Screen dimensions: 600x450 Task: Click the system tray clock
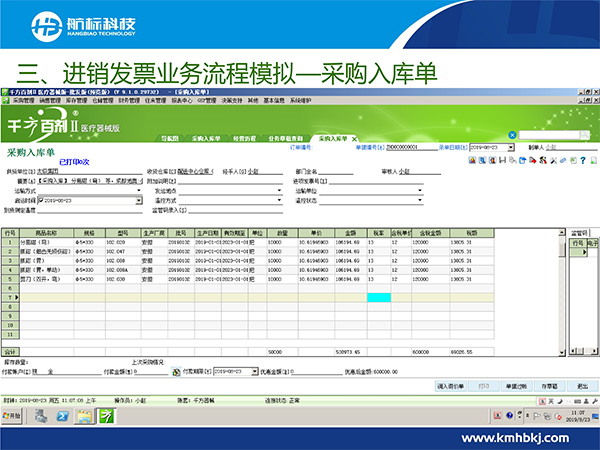[x=577, y=416]
